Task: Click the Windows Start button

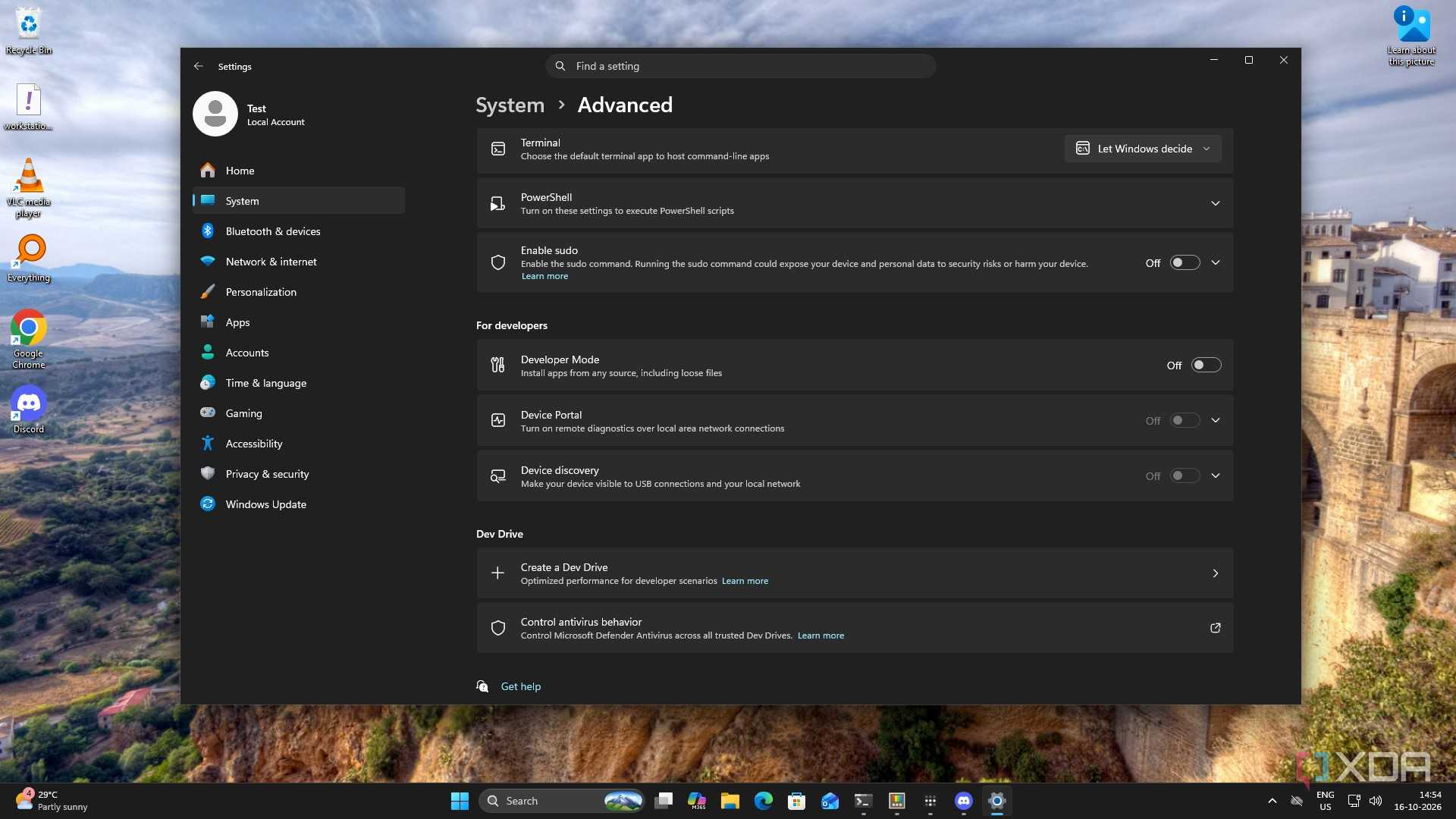Action: pyautogui.click(x=460, y=801)
